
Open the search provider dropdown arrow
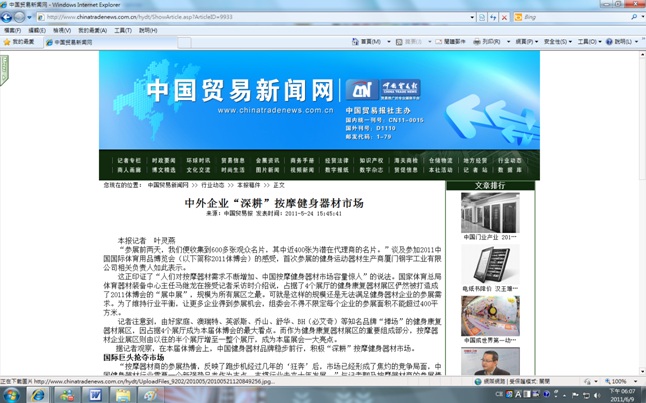click(x=642, y=17)
